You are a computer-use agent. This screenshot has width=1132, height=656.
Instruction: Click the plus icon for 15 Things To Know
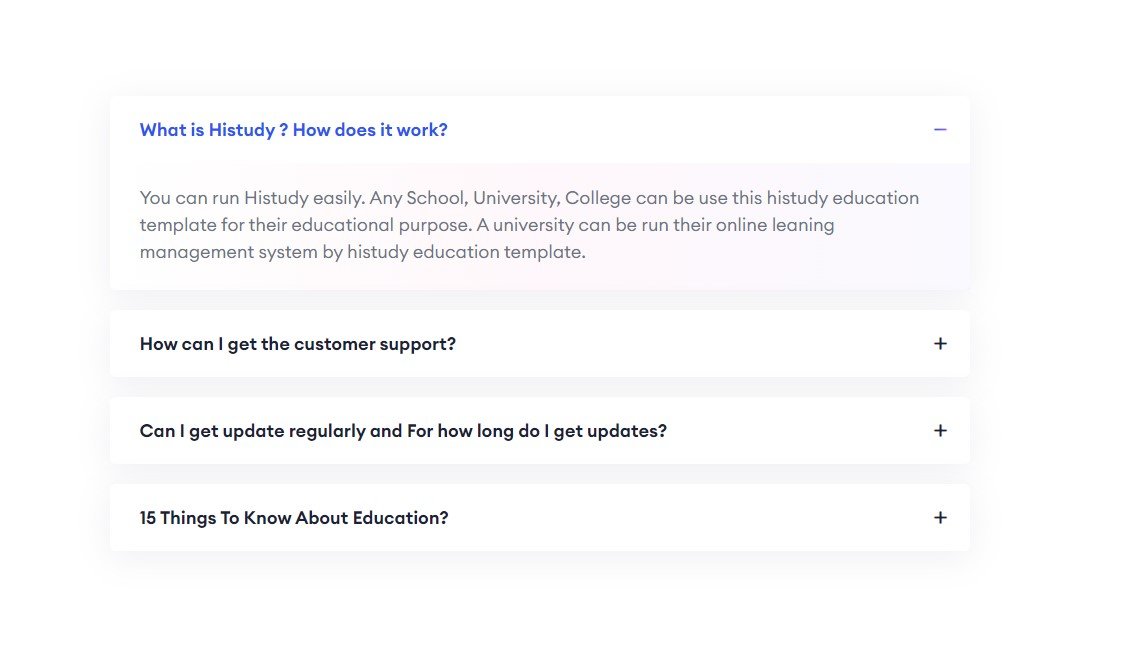939,518
